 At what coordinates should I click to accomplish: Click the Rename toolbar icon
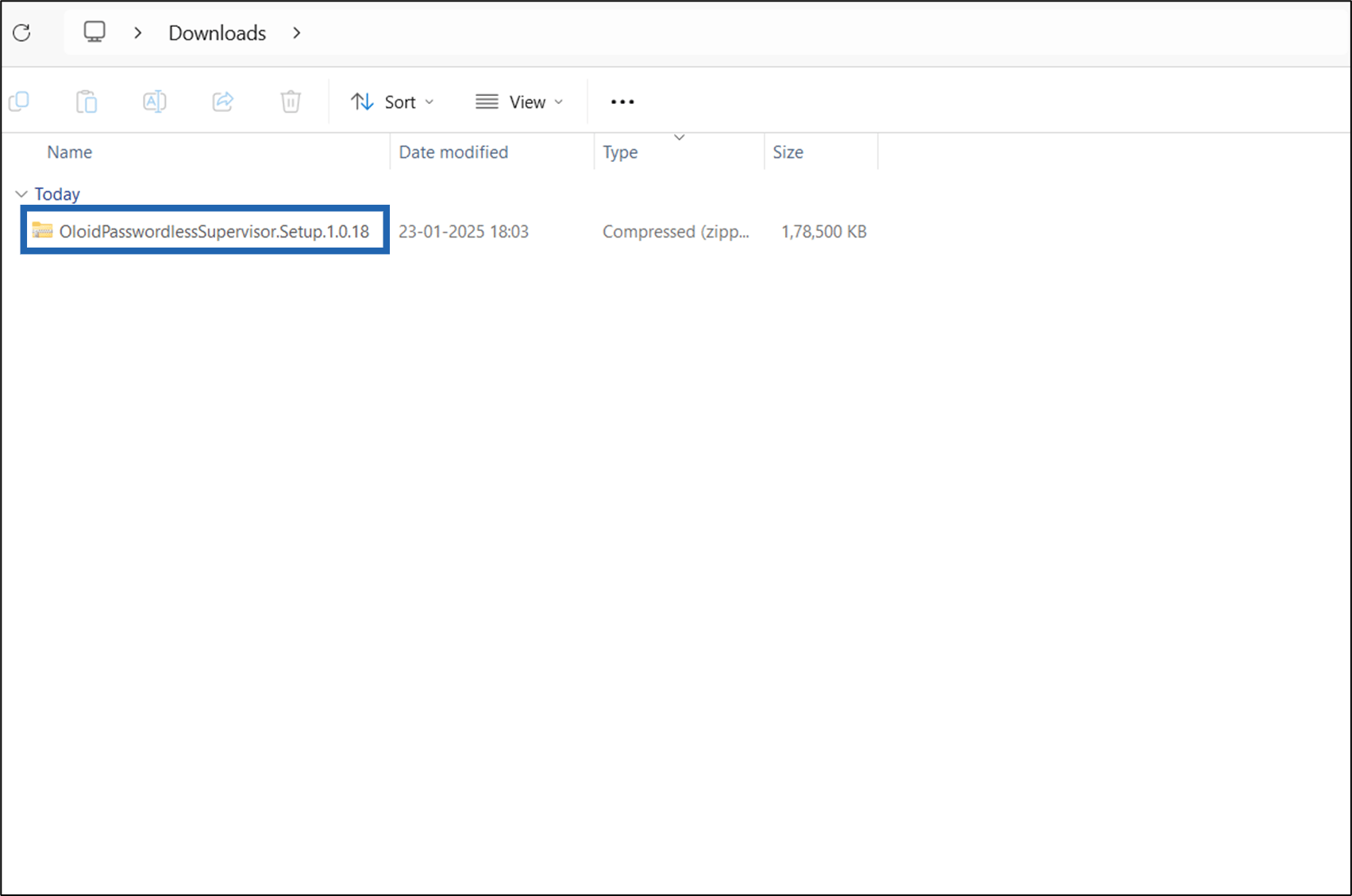(154, 102)
